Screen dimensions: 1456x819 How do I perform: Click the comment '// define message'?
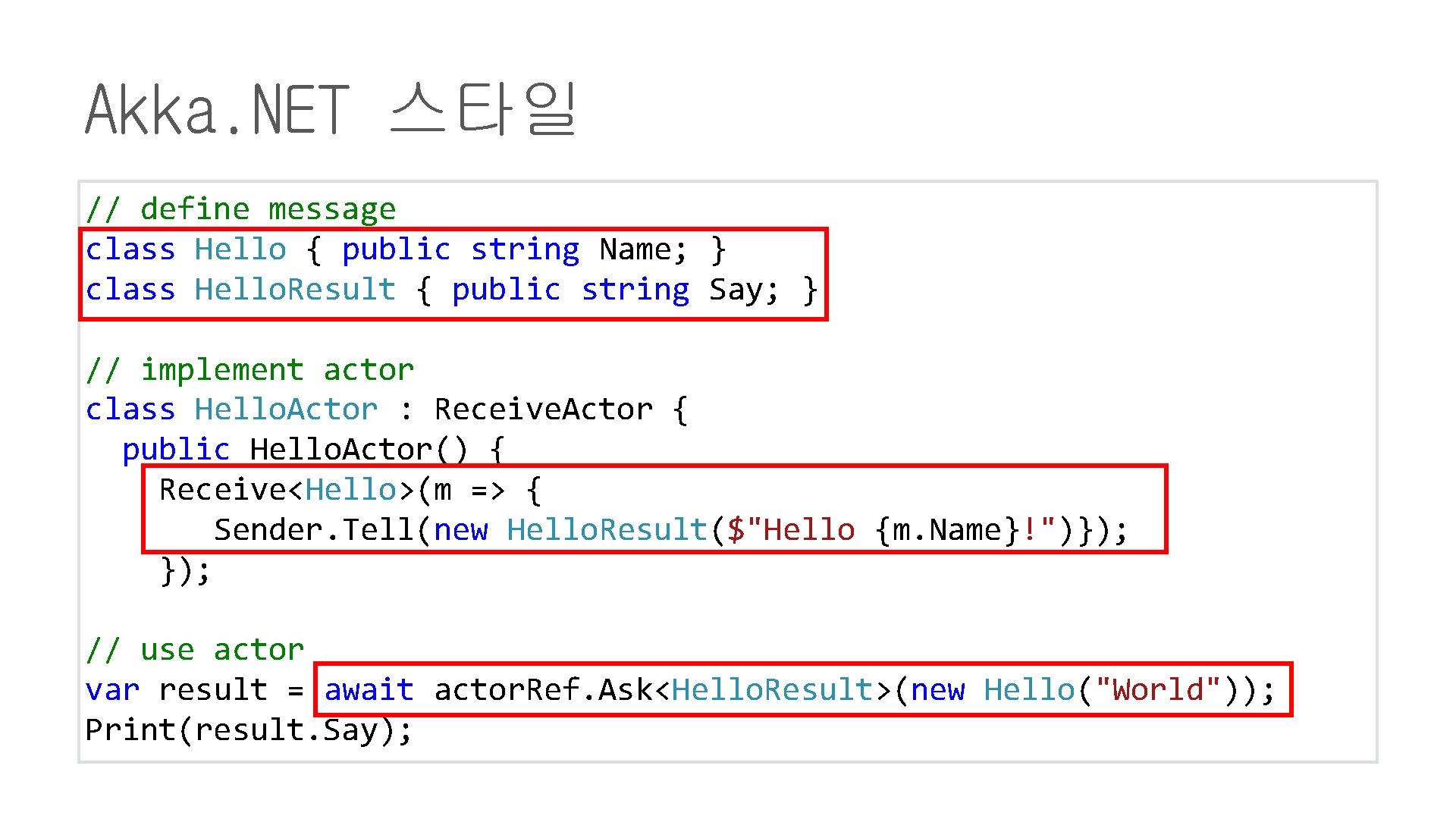click(240, 209)
